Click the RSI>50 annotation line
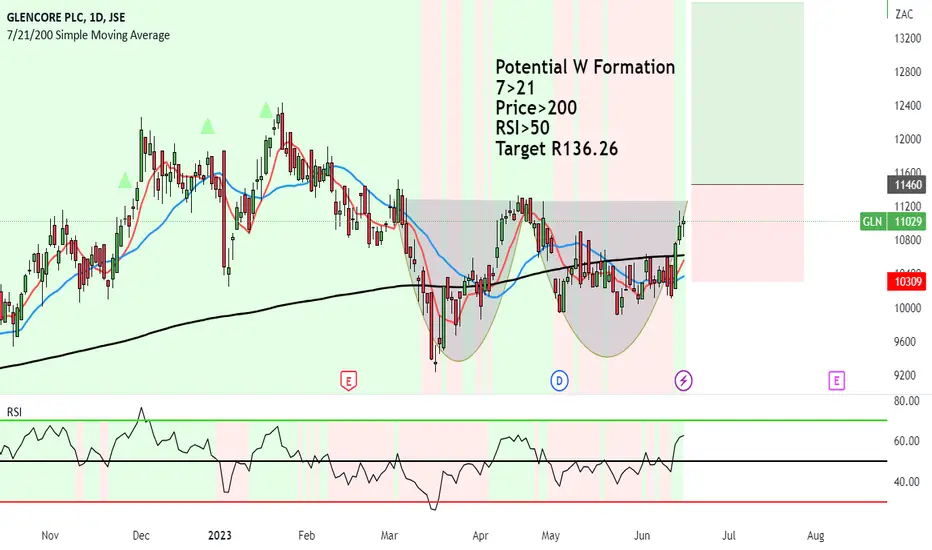The height and width of the screenshot is (550, 932). click(x=522, y=128)
